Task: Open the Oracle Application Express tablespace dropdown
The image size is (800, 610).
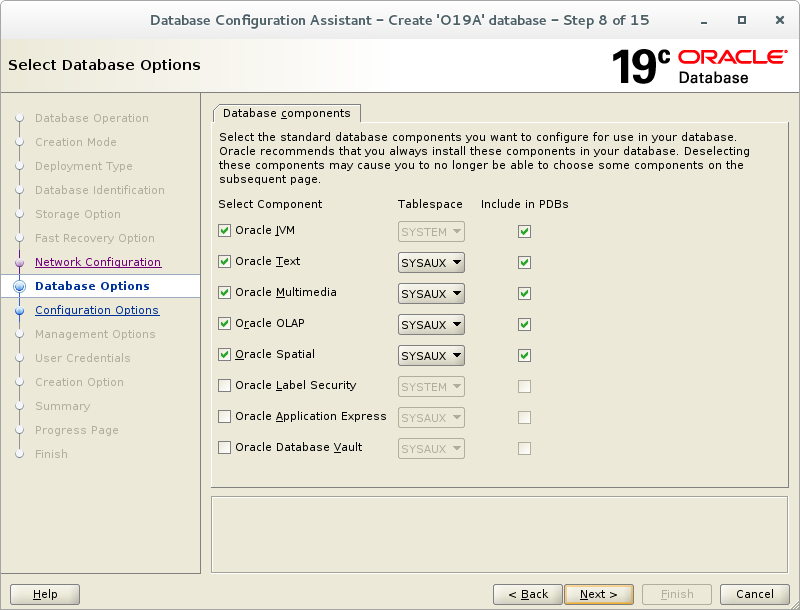Action: (x=431, y=418)
